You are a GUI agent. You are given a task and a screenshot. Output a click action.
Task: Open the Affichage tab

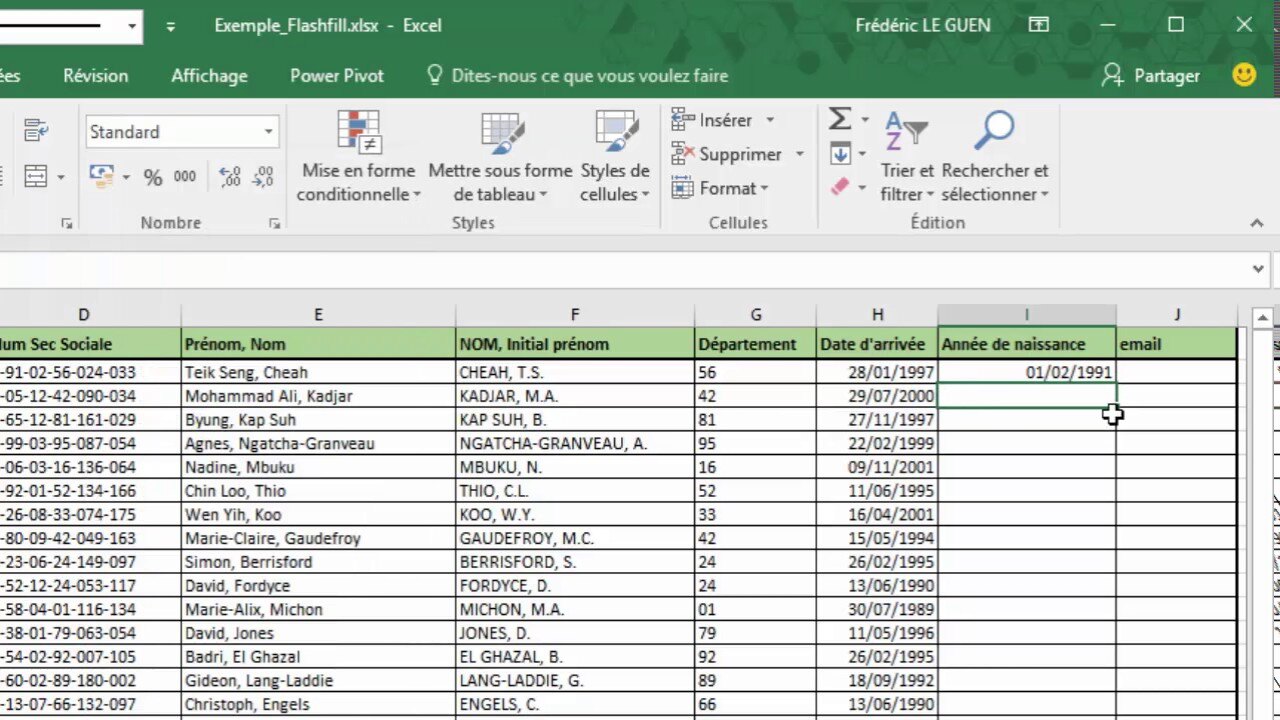pos(209,76)
